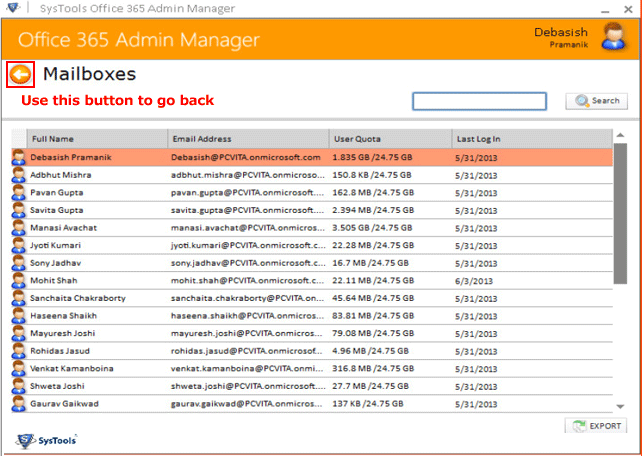Click the user icon beside Adbhut Mishra
642x456 pixels.
pos(18,175)
